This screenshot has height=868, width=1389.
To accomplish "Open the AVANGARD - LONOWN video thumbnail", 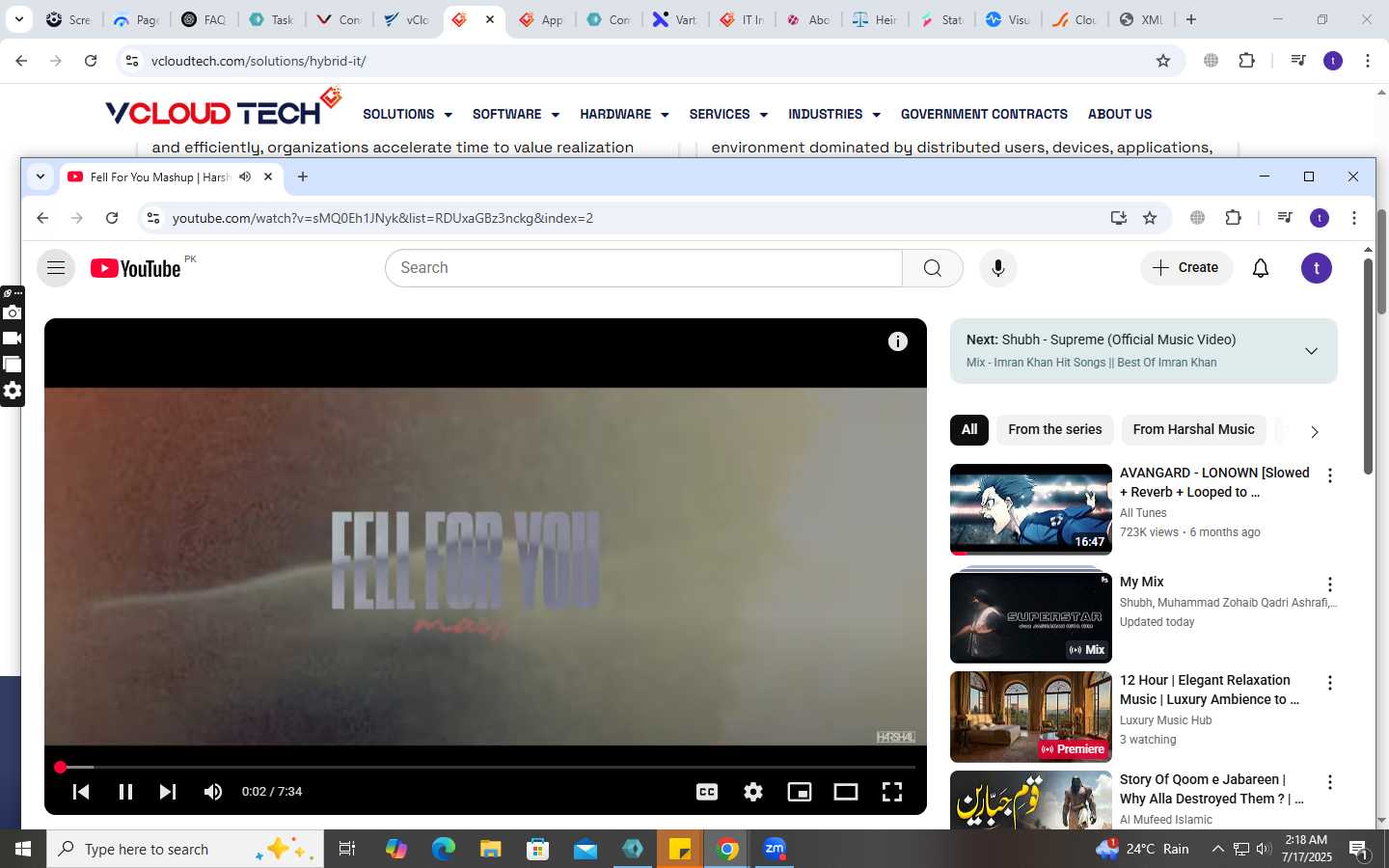I will tap(1031, 509).
